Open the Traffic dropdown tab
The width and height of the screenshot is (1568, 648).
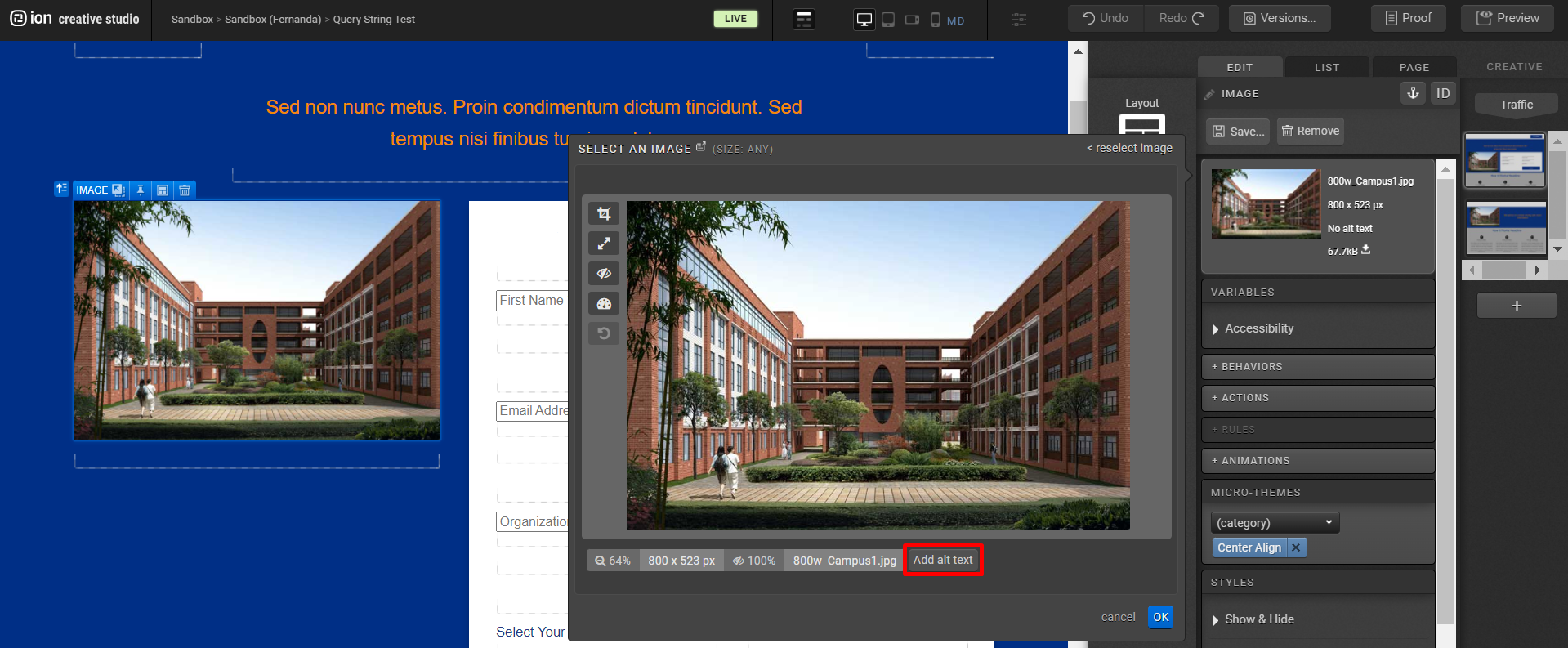coord(1516,105)
